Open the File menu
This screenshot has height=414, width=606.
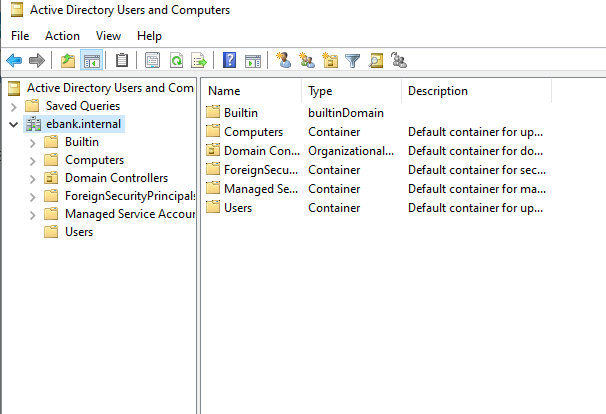click(20, 36)
